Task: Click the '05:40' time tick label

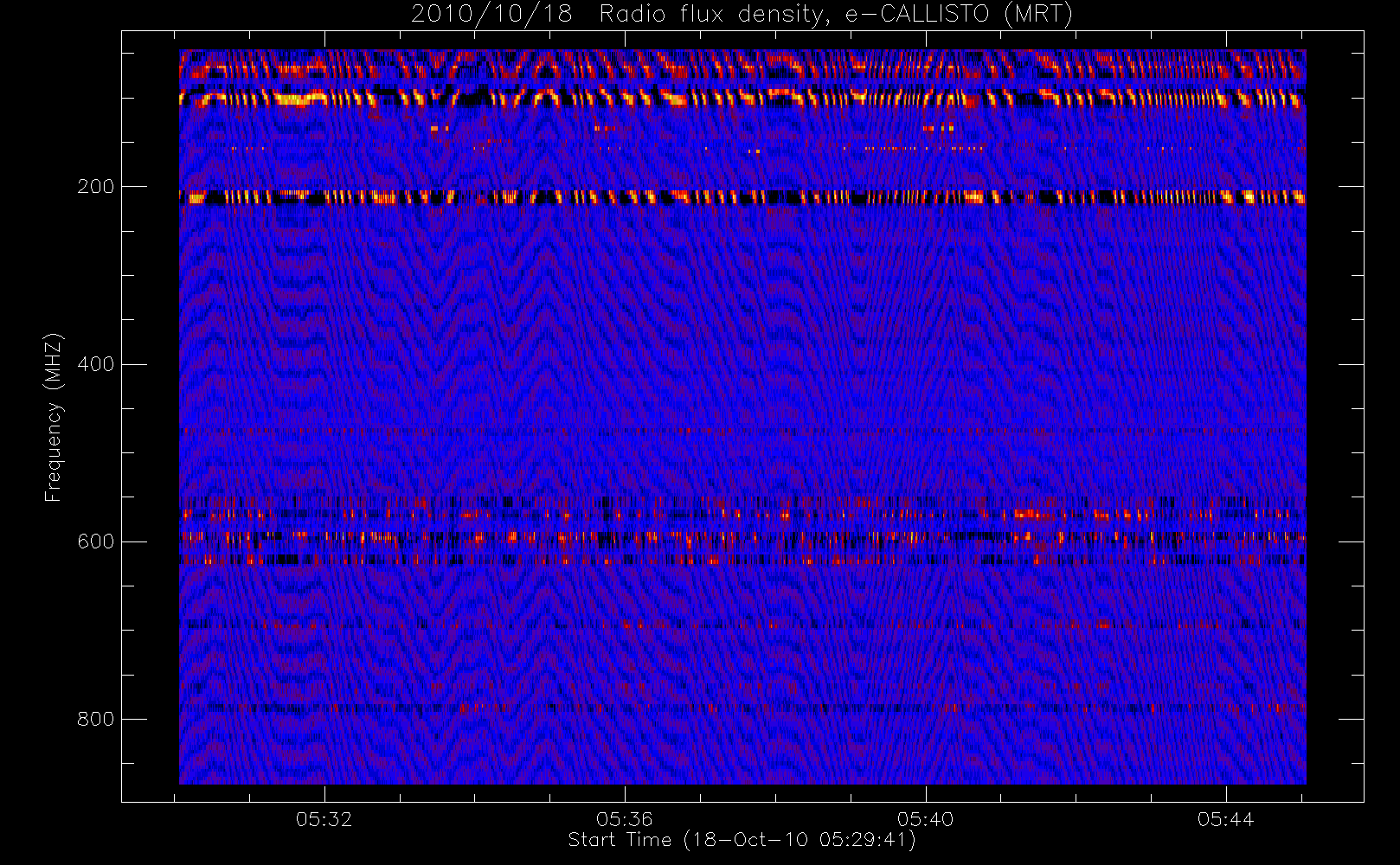Action: click(x=925, y=819)
